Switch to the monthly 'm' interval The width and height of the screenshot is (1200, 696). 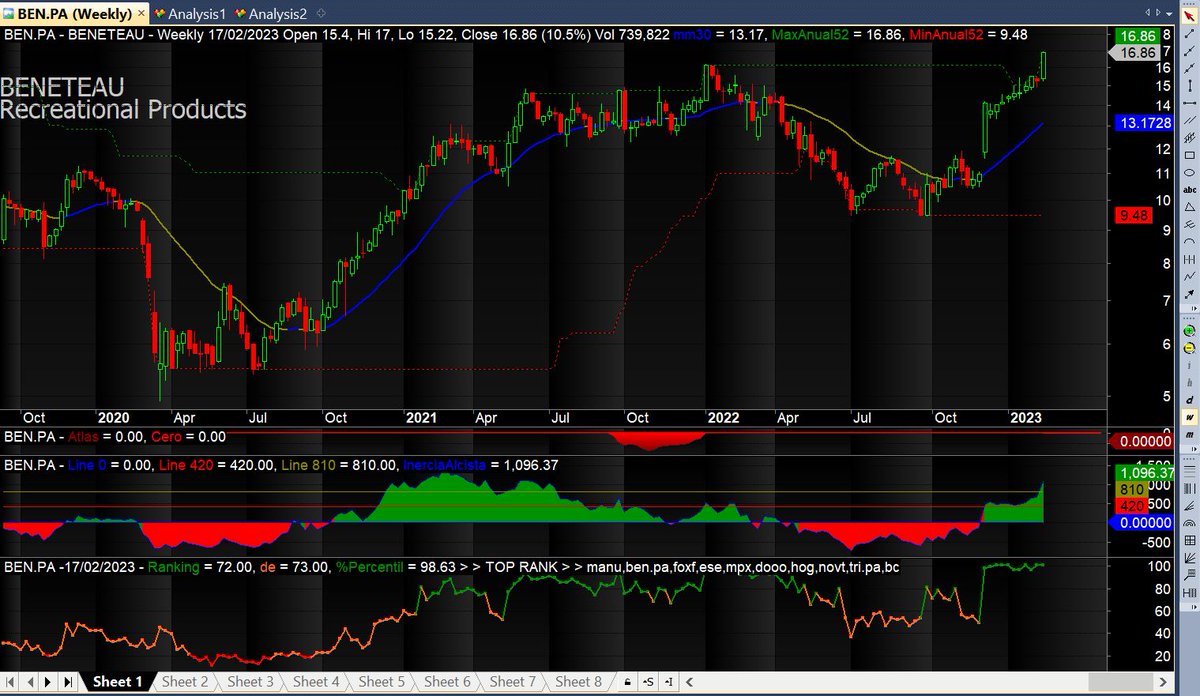pos(1190,436)
